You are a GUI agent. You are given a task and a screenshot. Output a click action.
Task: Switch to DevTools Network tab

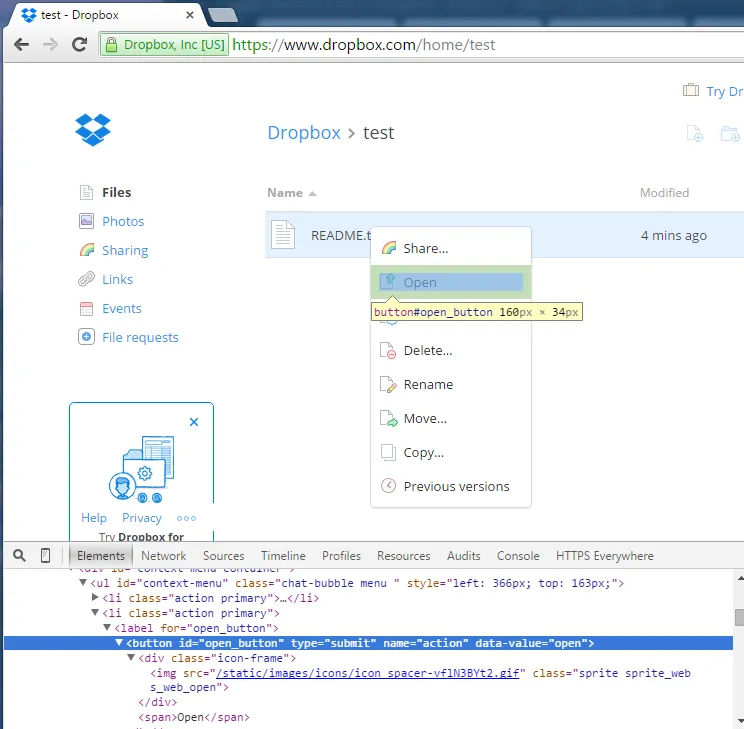pyautogui.click(x=164, y=556)
